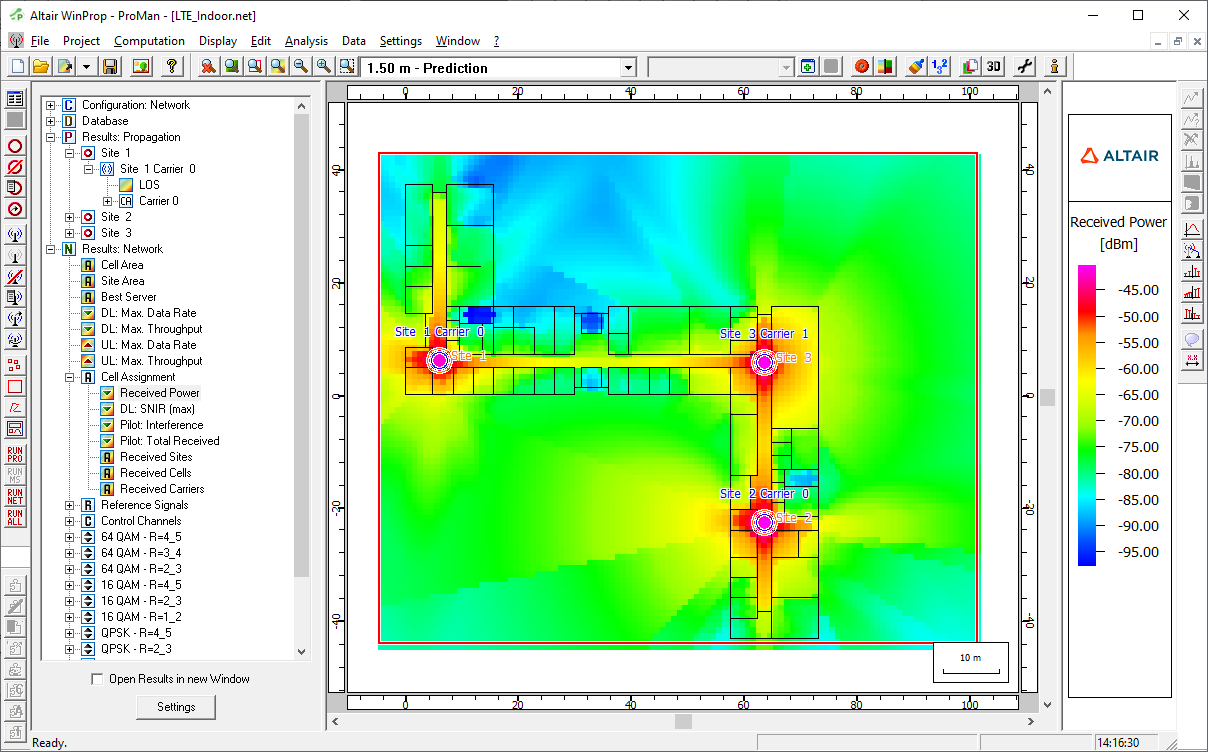Collapse the Cell Assignment tree node
1208x752 pixels.
click(70, 377)
